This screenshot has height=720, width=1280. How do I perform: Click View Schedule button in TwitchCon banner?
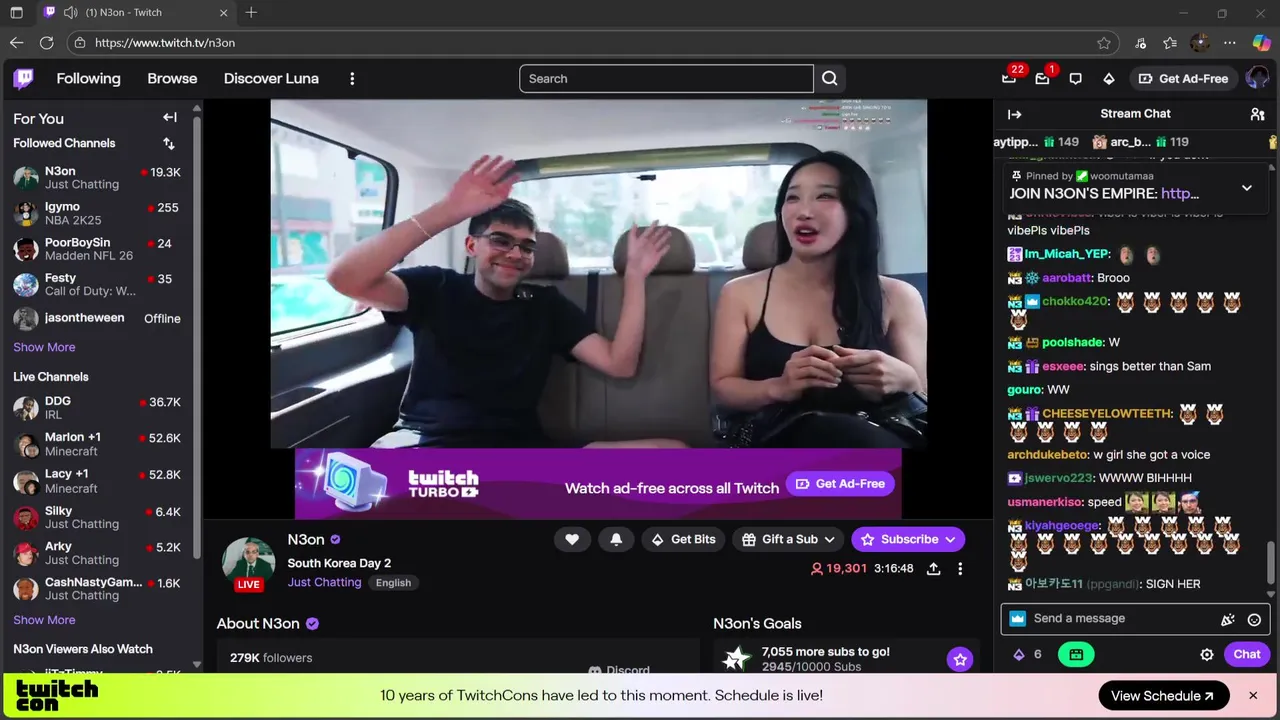coord(1163,696)
